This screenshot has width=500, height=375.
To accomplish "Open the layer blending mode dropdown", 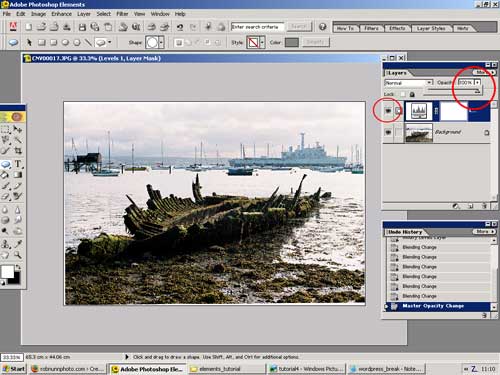I will point(430,82).
